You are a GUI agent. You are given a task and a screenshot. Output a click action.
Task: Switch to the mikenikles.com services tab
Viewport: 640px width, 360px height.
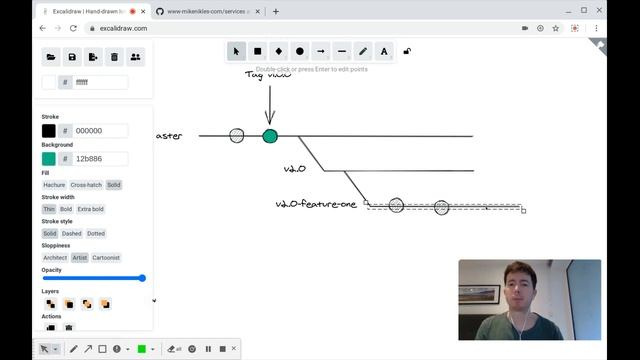(207, 11)
